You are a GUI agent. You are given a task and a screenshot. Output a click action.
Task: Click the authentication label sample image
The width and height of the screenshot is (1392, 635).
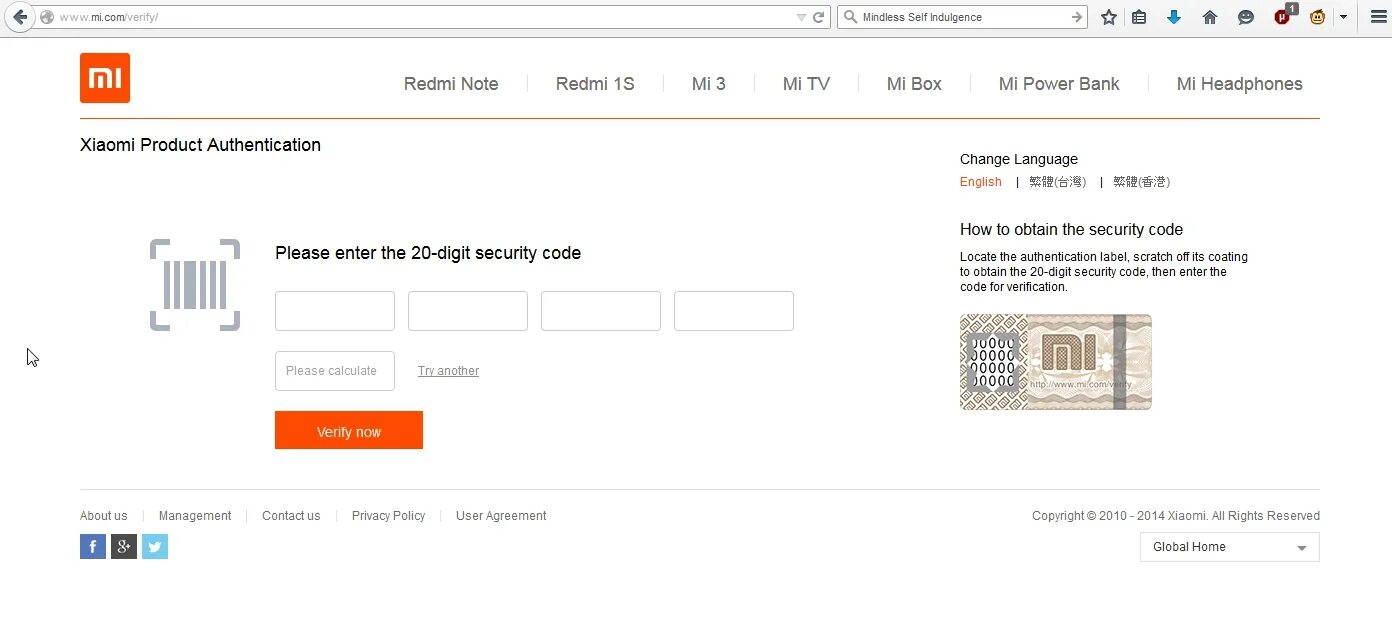coord(1055,362)
